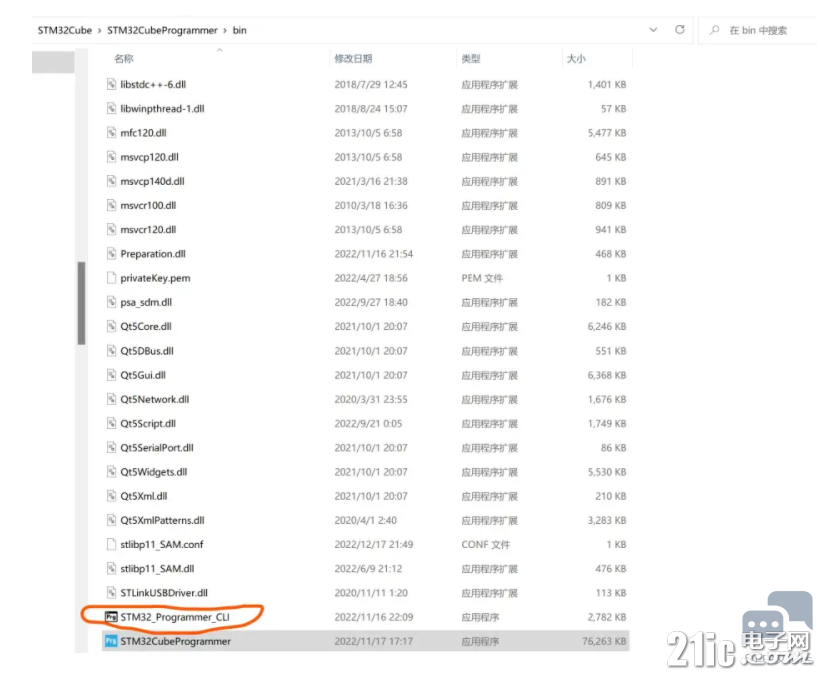Click the date 2022/11/16 22:09
This screenshot has width=821, height=674.
click(374, 617)
